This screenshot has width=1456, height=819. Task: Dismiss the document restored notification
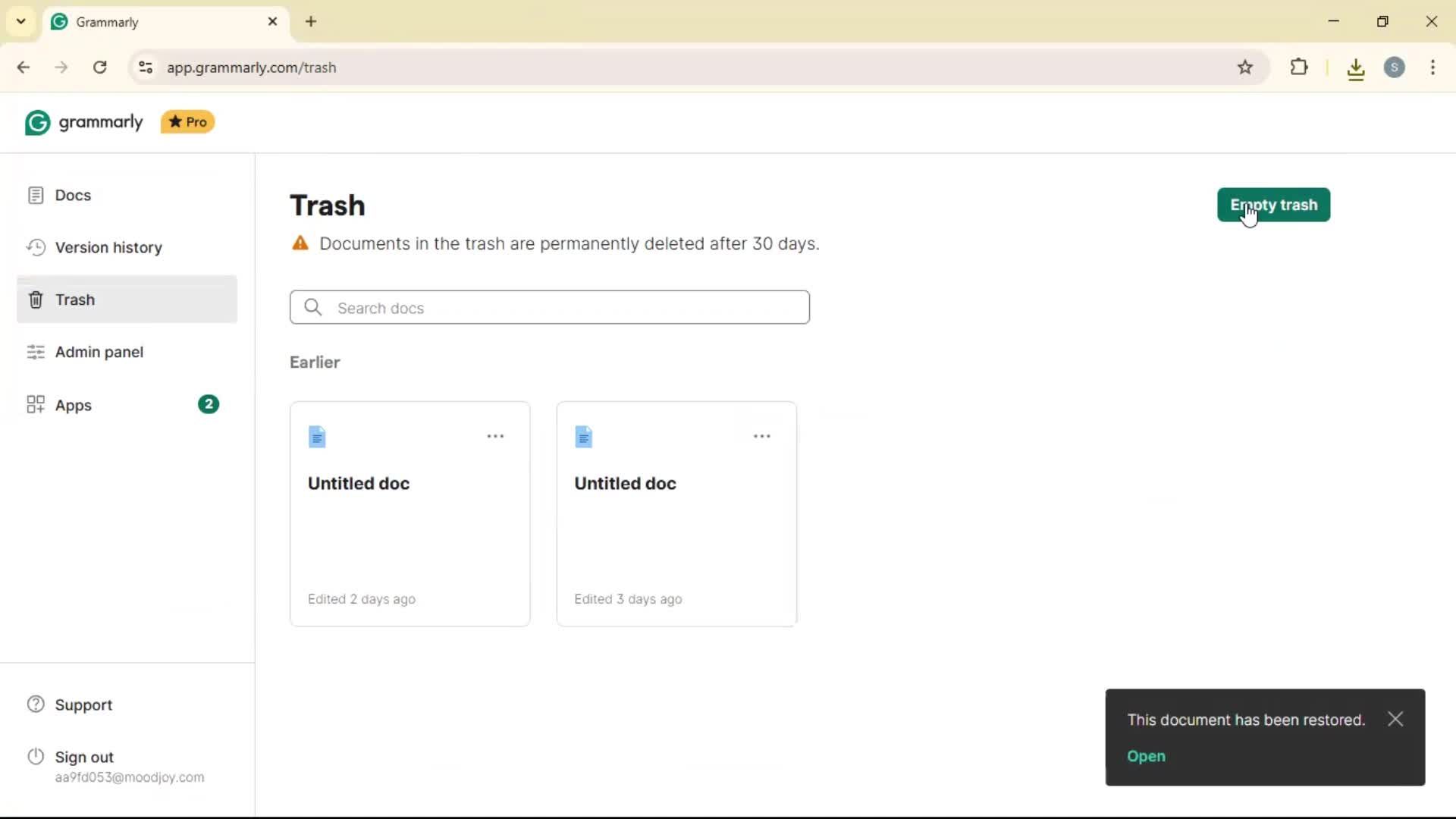click(x=1395, y=720)
